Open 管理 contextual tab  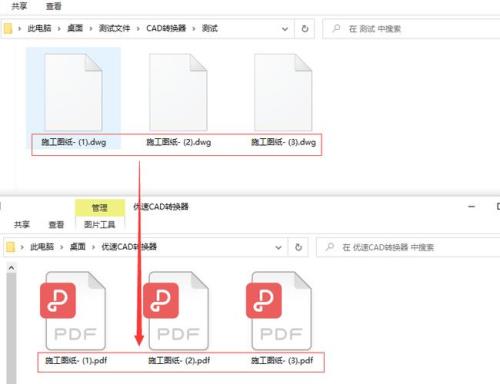pos(100,208)
